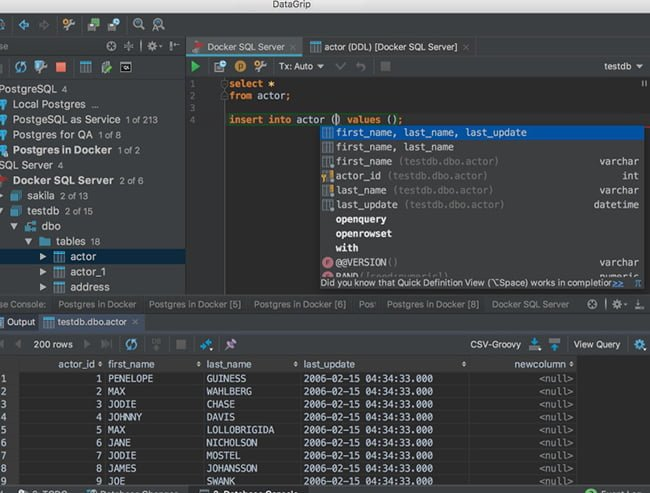This screenshot has height=493, width=650.
Task: Open the Postgres in Docker [8] console tab
Action: (433, 304)
